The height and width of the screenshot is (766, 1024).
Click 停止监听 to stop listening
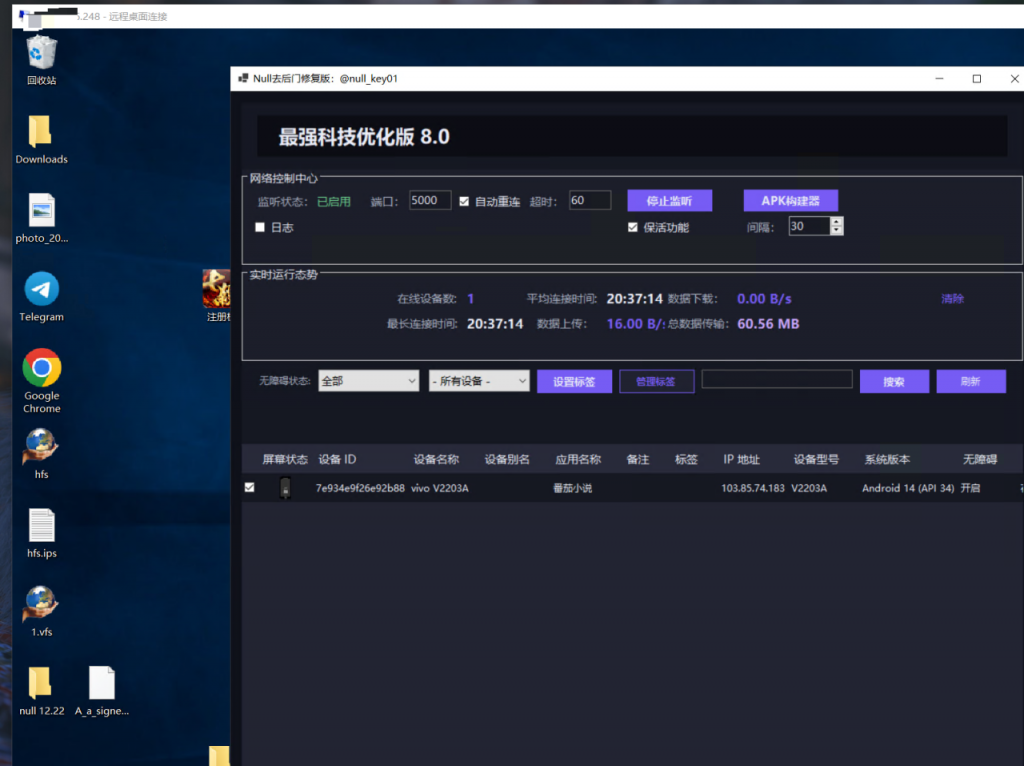click(x=668, y=200)
